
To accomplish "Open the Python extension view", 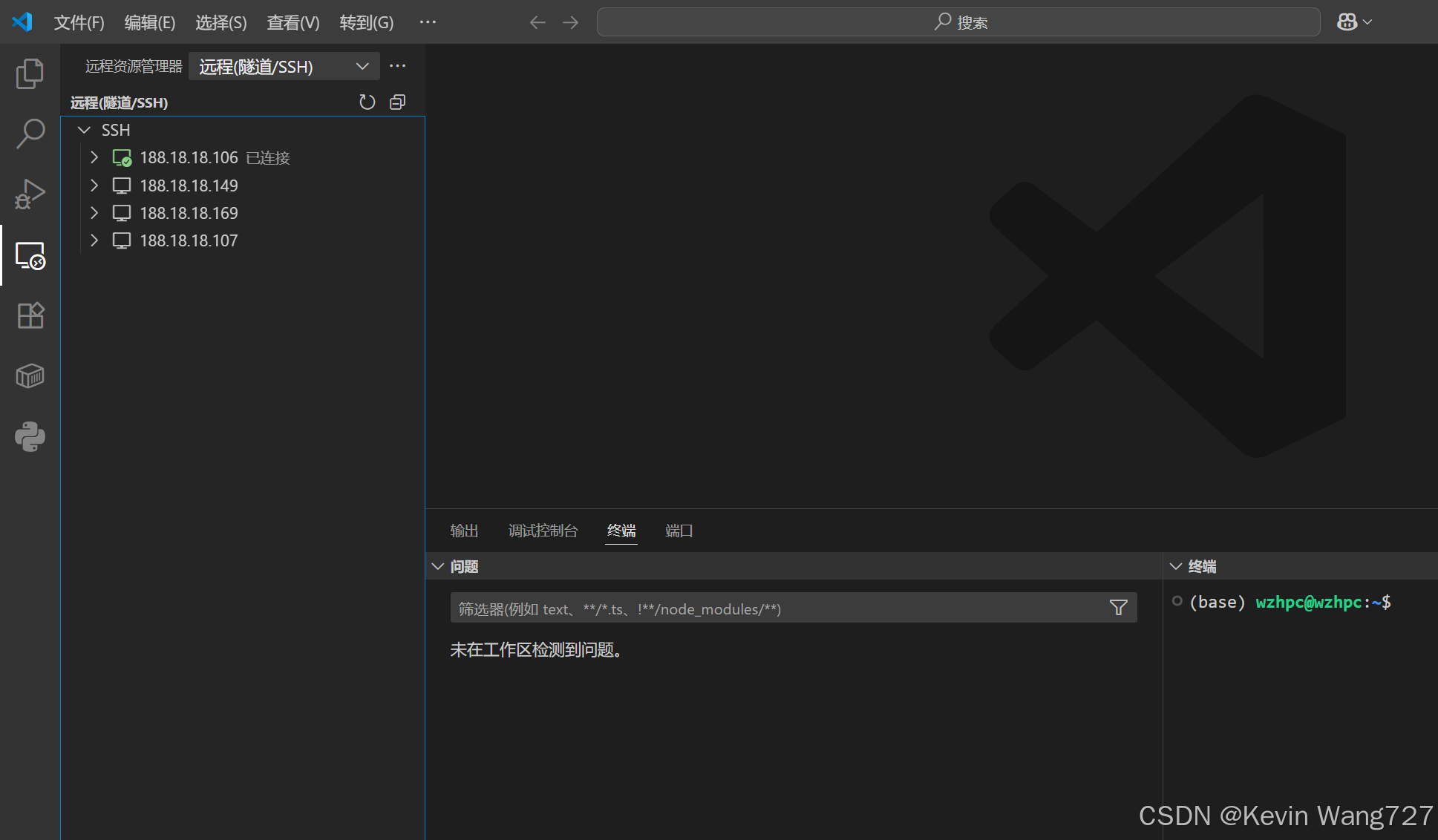I will pyautogui.click(x=30, y=437).
